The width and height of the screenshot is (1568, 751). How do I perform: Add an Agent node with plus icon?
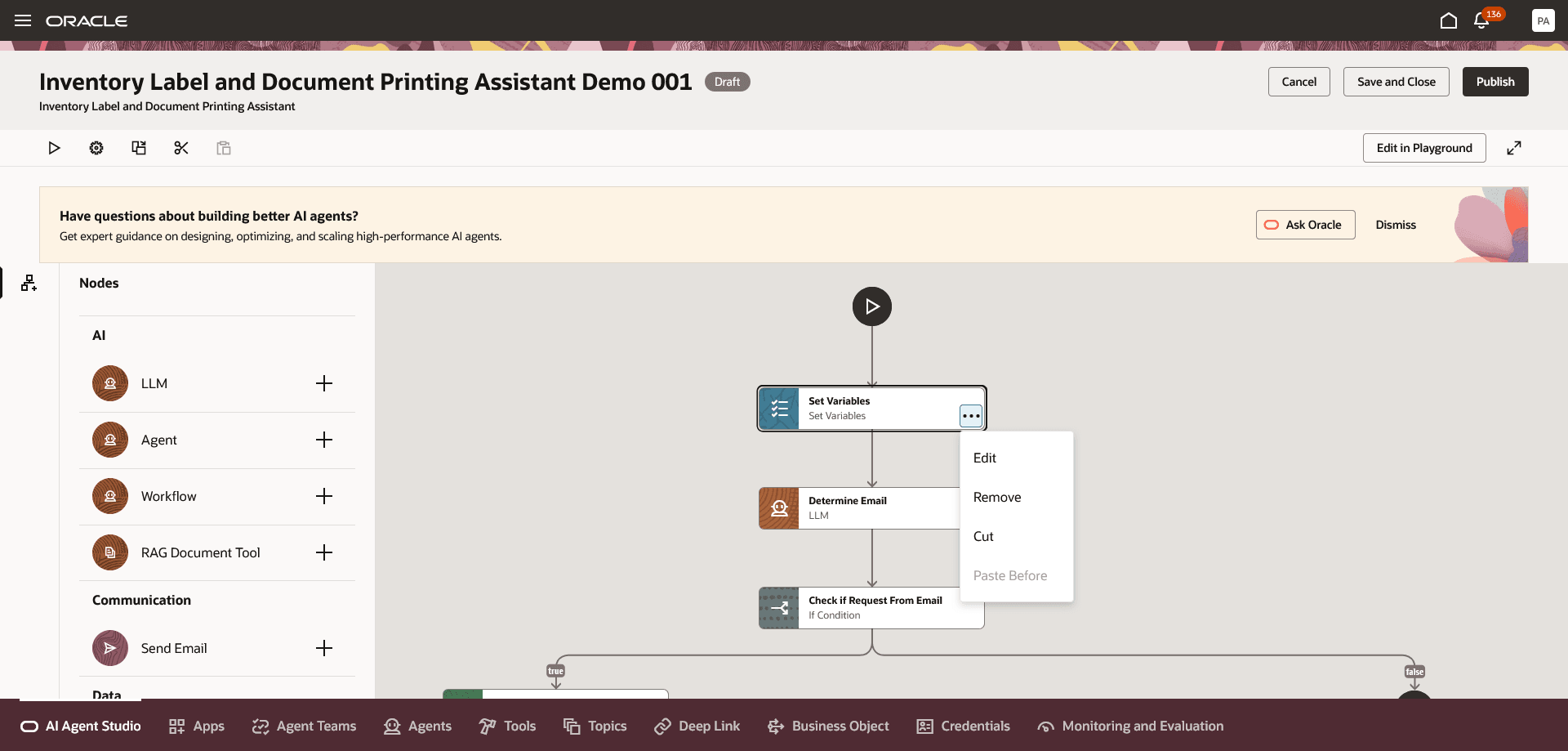(x=324, y=440)
